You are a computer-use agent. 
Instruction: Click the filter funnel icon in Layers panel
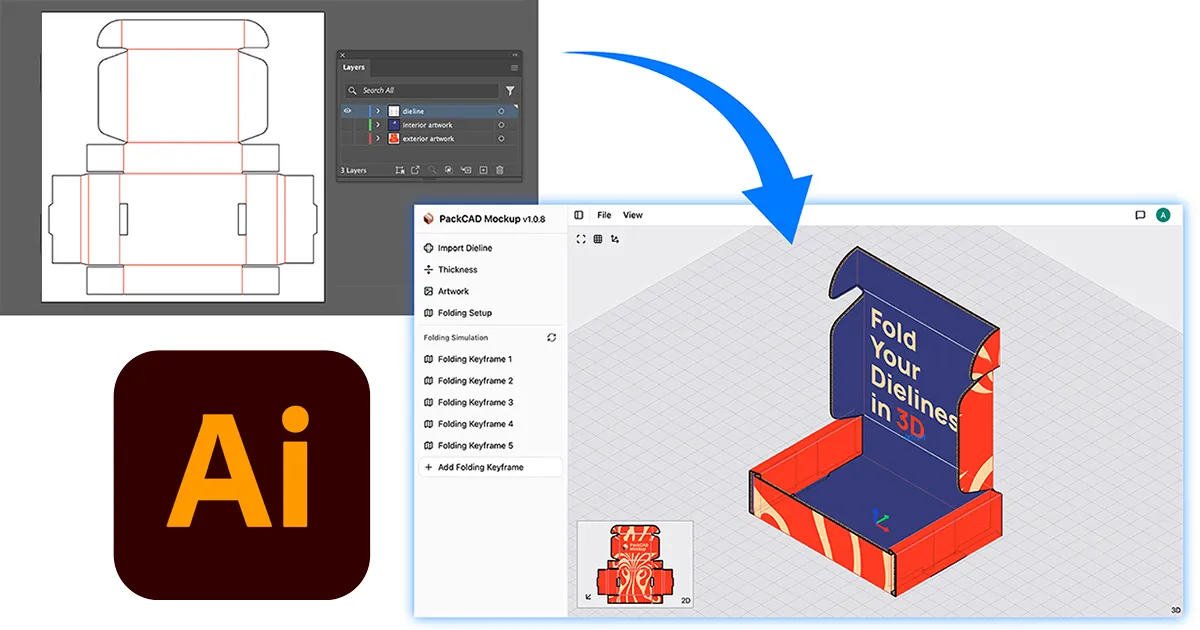coord(510,91)
